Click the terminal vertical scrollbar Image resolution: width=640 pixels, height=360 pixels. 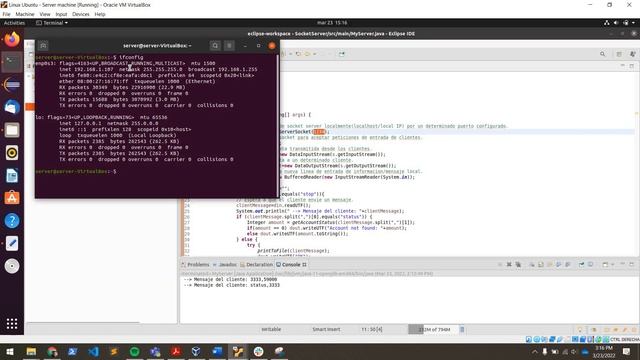[x=278, y=125]
